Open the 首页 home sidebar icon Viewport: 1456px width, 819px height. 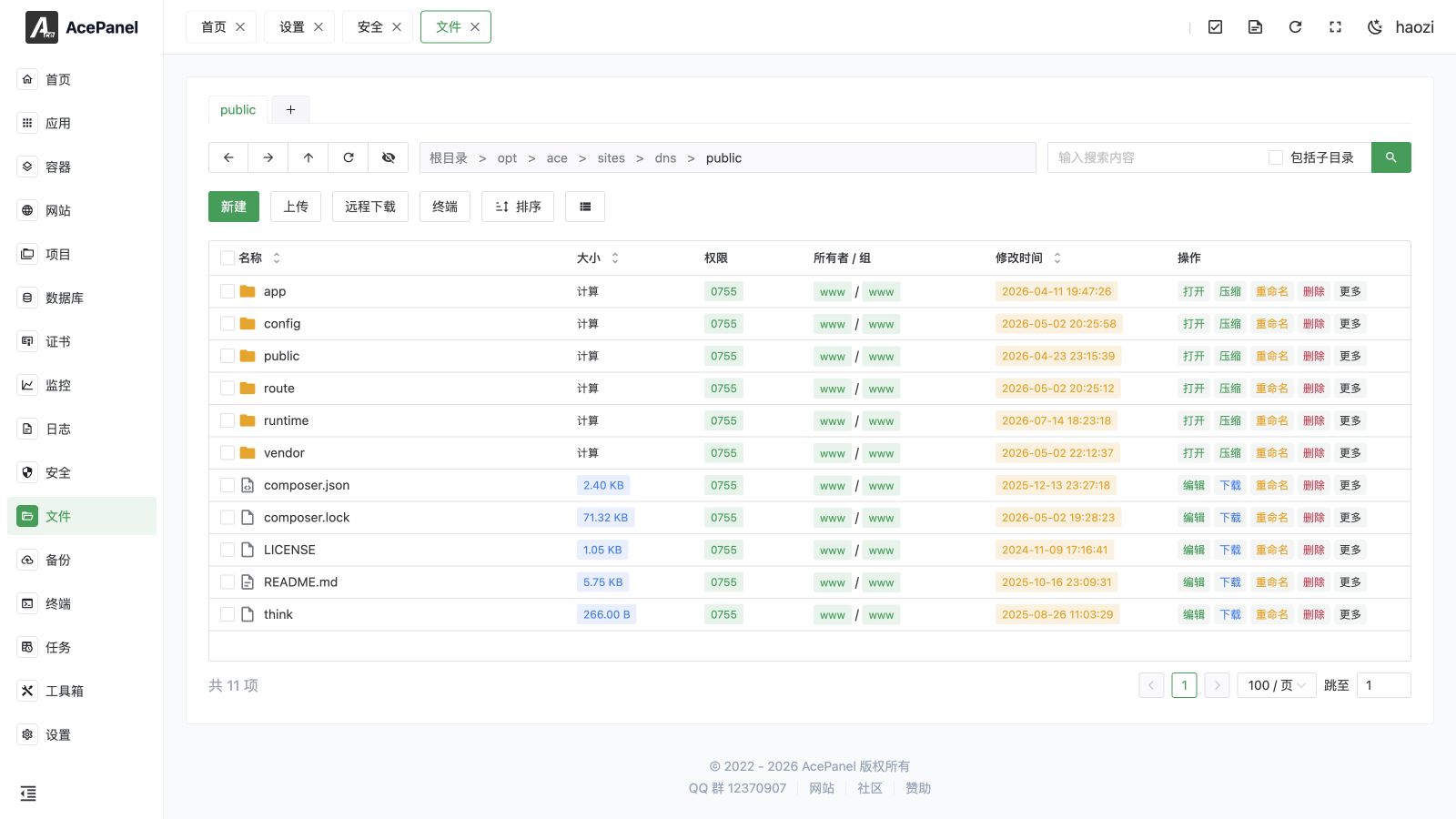coord(27,79)
